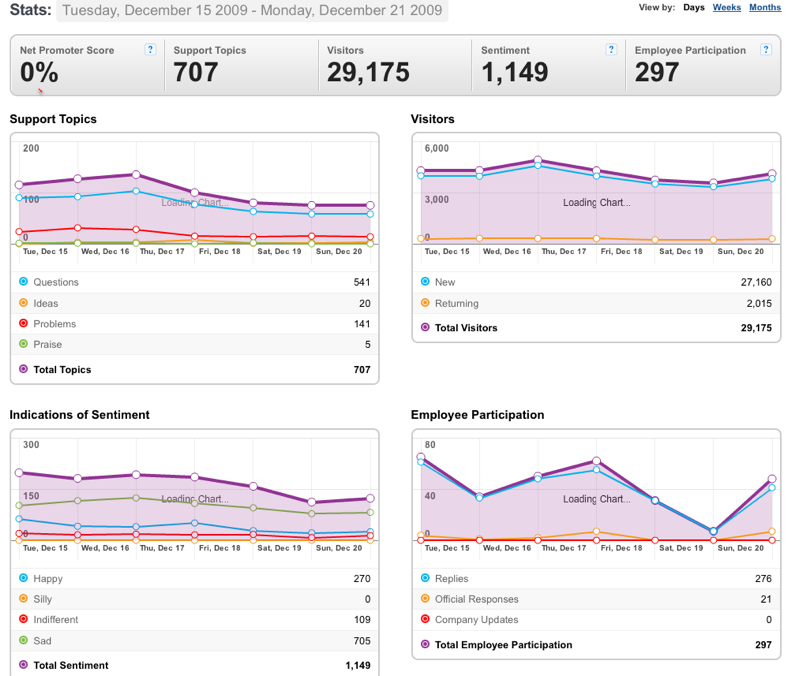Switch the view to Months
The image size is (803, 676).
point(765,7)
